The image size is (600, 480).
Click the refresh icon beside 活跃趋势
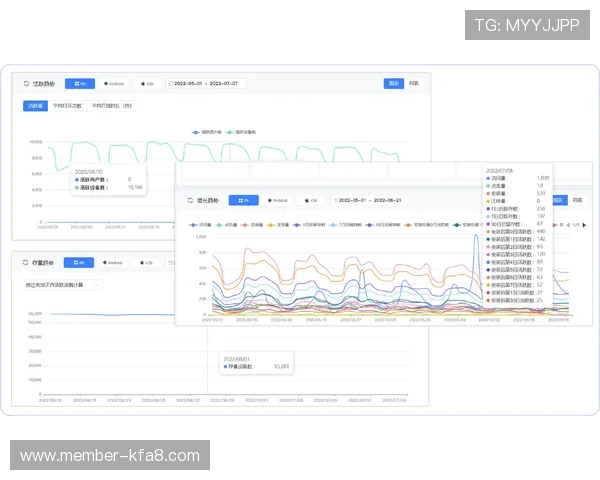[25, 84]
